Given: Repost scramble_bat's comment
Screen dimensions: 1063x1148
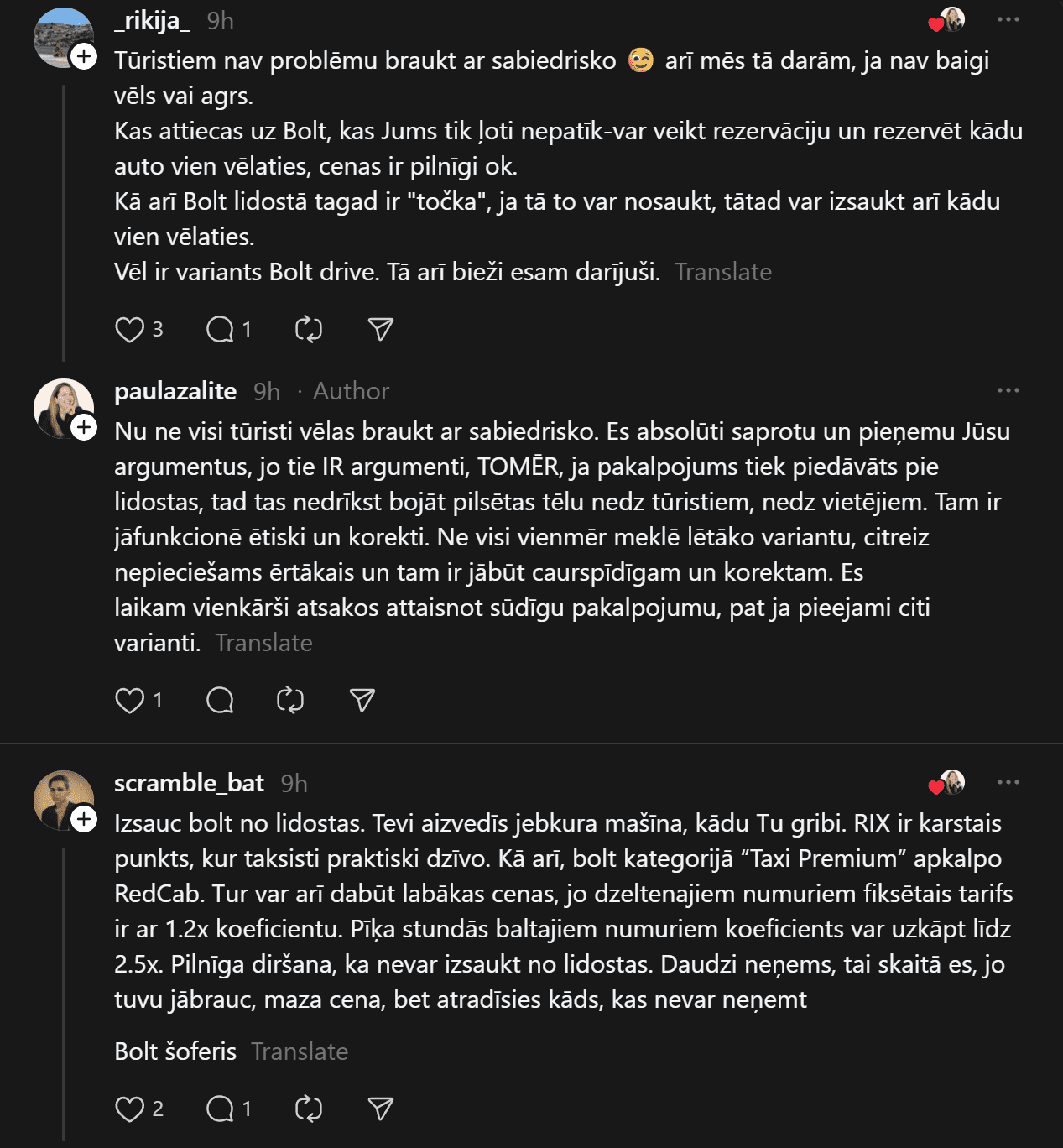Looking at the screenshot, I should point(309,1109).
